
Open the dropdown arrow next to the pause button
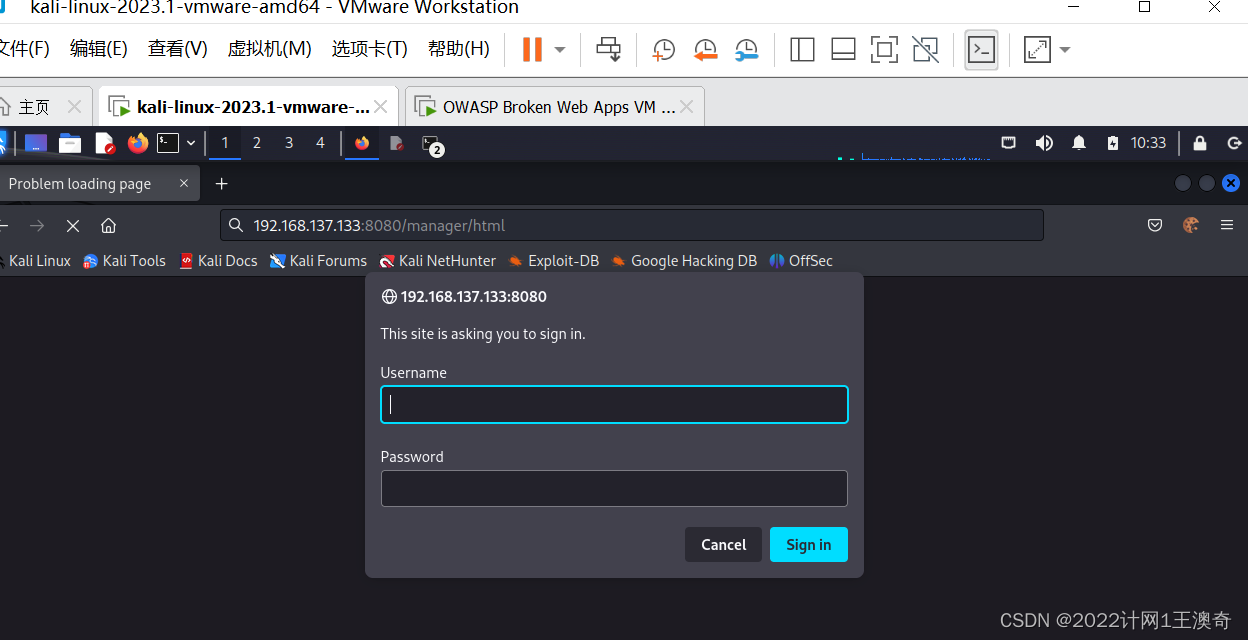[560, 49]
